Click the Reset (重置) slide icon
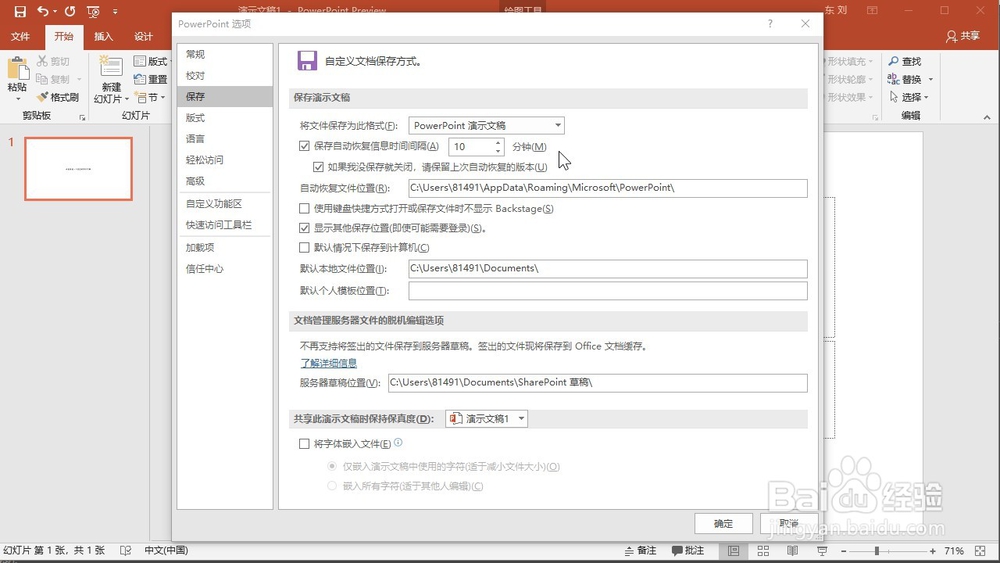Screen dimensions: 1000x563 (x=140, y=79)
